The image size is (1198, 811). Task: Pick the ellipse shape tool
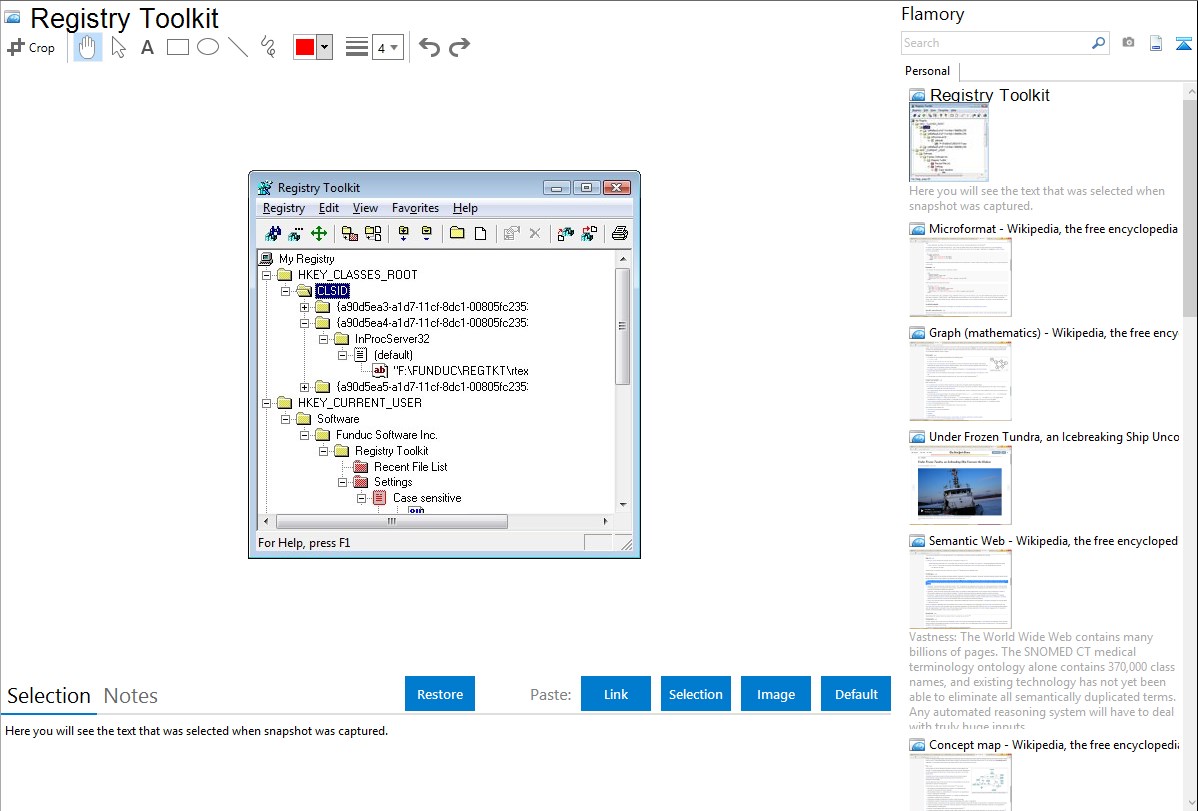[x=208, y=47]
